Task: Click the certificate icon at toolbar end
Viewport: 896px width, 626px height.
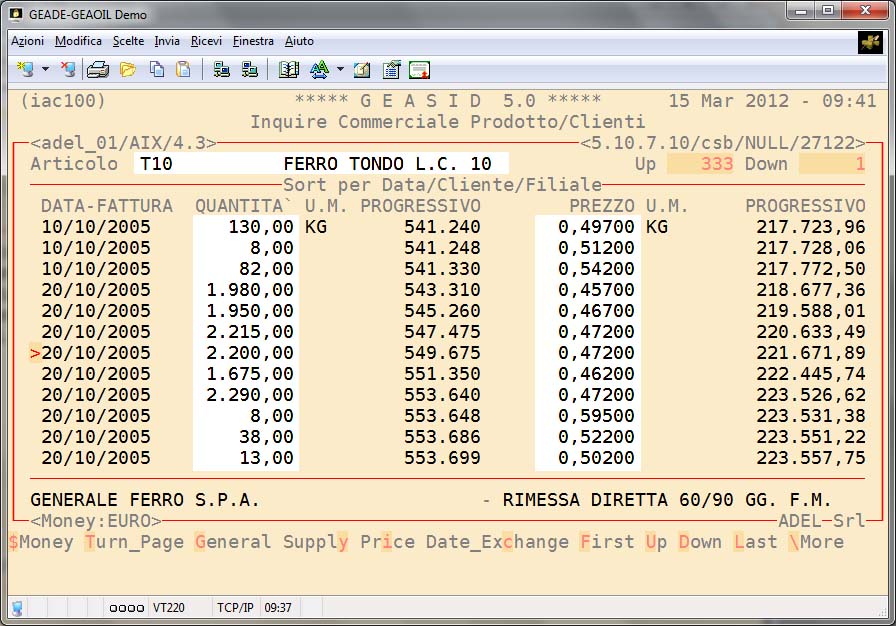Action: [x=419, y=70]
